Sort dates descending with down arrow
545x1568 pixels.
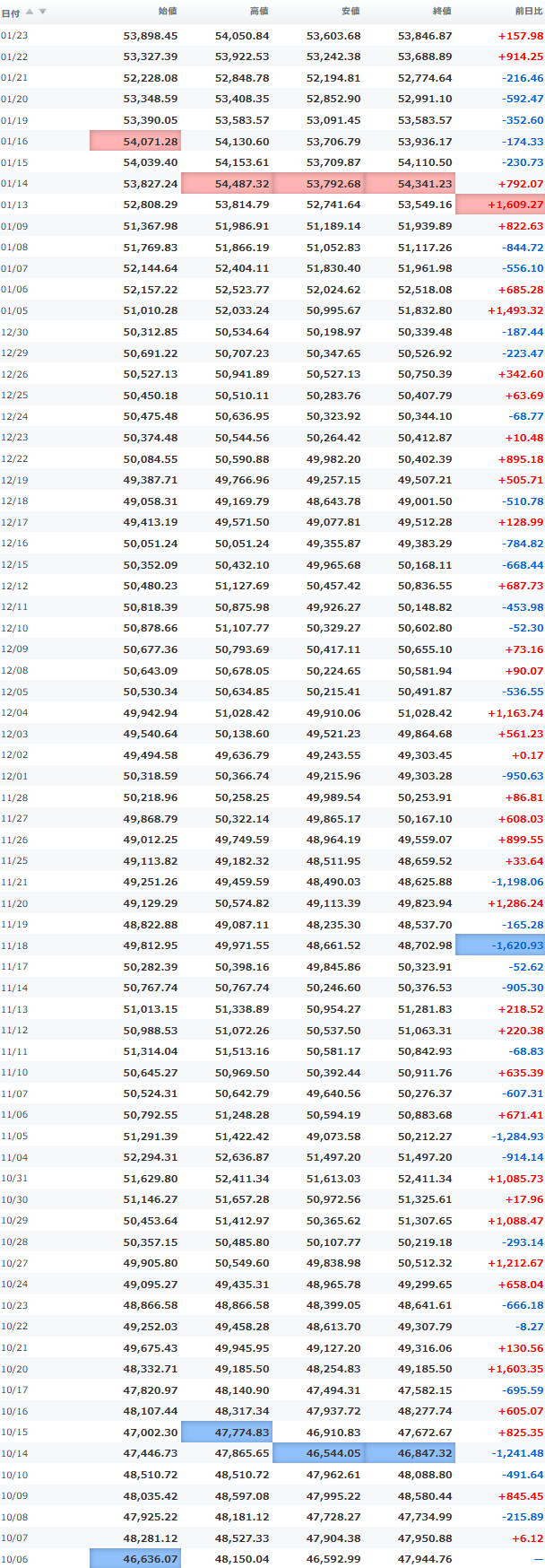point(42,12)
